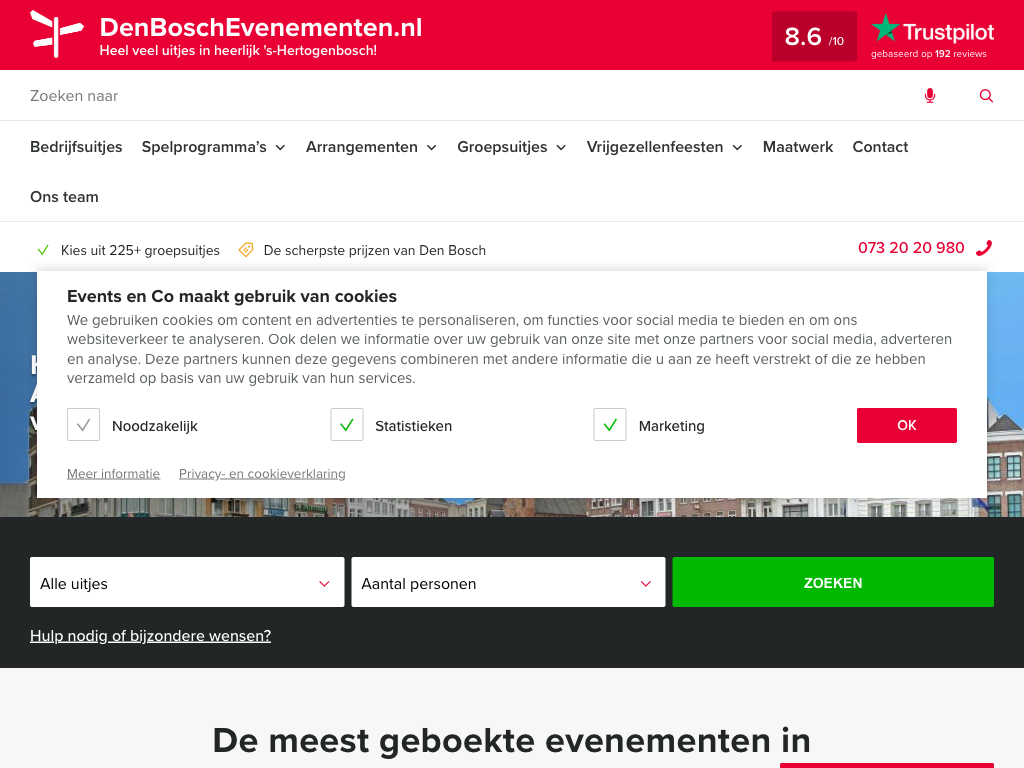Click the DenBoschEvenementen signpost logo
Screen dimensions: 1024x768
(x=56, y=34)
